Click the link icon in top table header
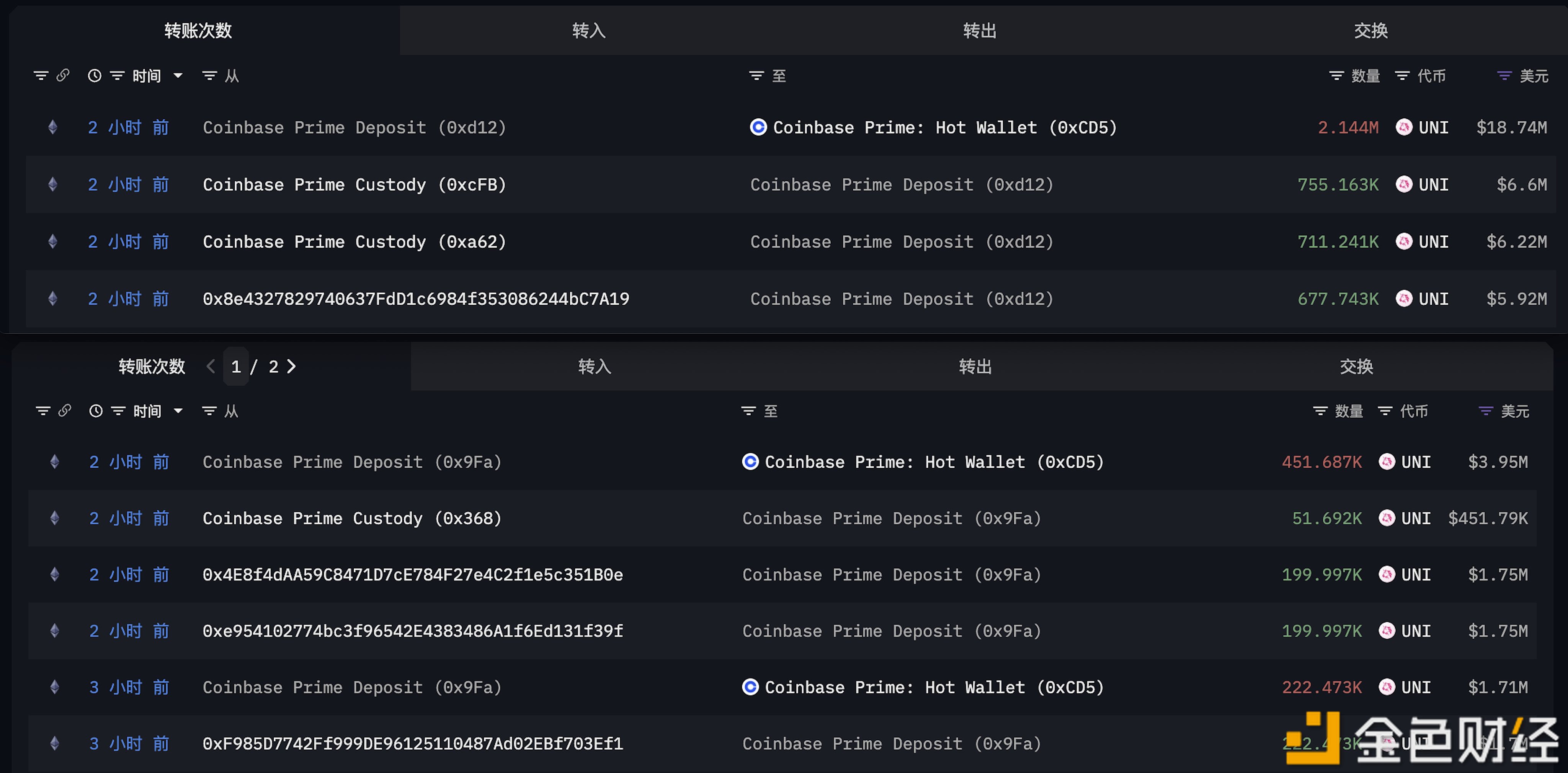This screenshot has width=1568, height=773. click(x=63, y=75)
